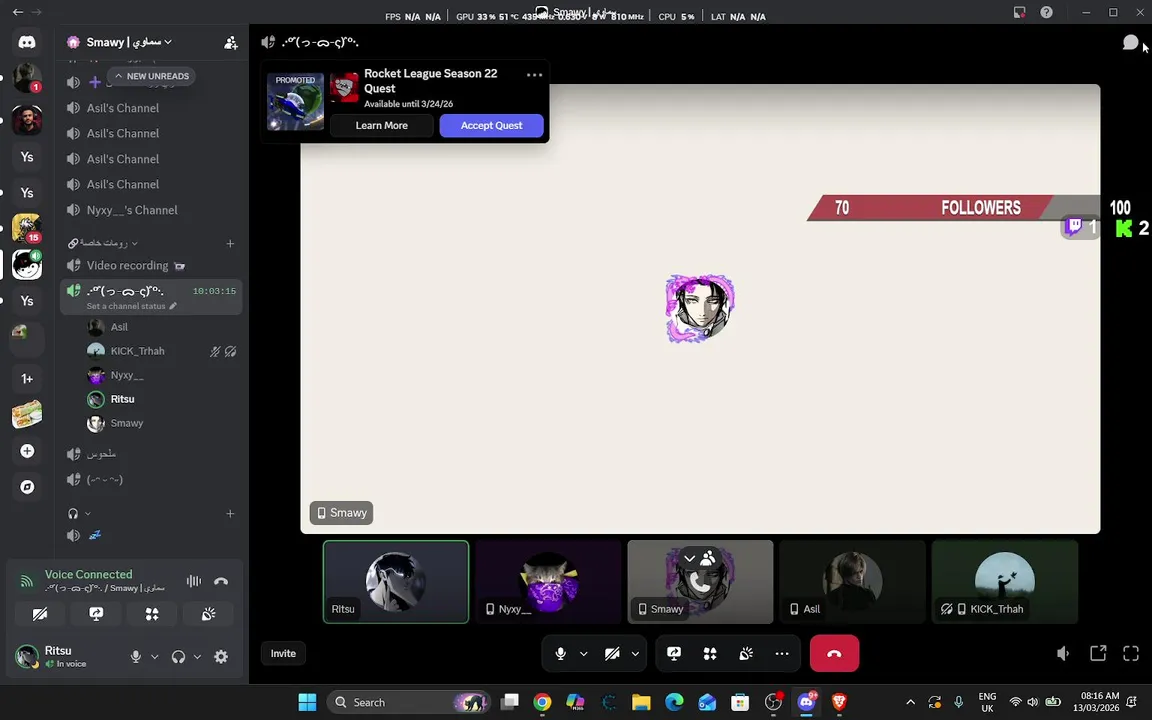Mute microphone in call control bar

[561, 654]
